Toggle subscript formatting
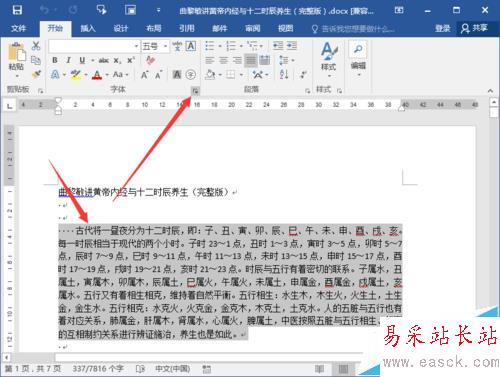This screenshot has width=500, height=377. pos(117,61)
